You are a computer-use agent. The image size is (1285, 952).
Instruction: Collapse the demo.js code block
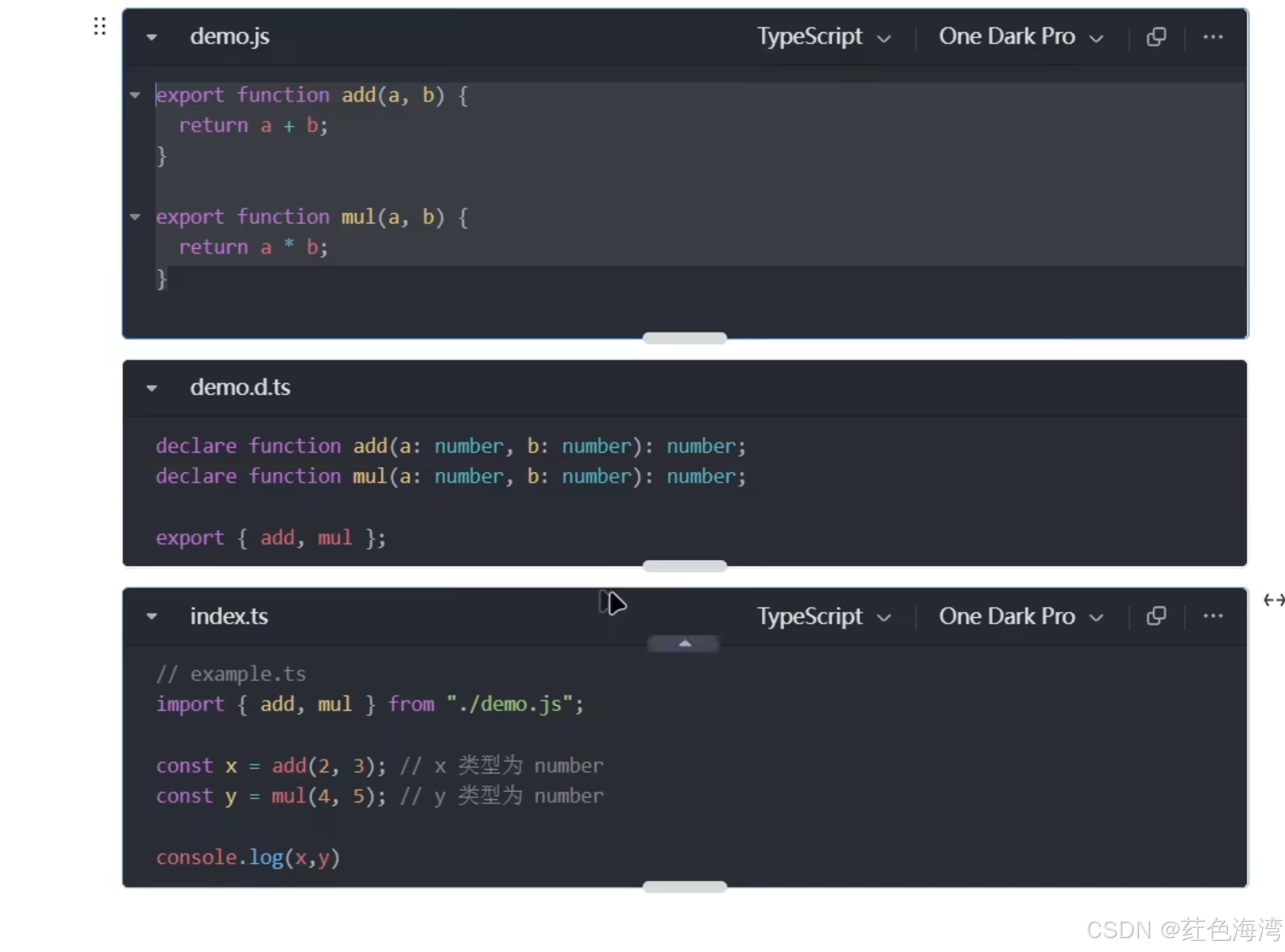152,38
